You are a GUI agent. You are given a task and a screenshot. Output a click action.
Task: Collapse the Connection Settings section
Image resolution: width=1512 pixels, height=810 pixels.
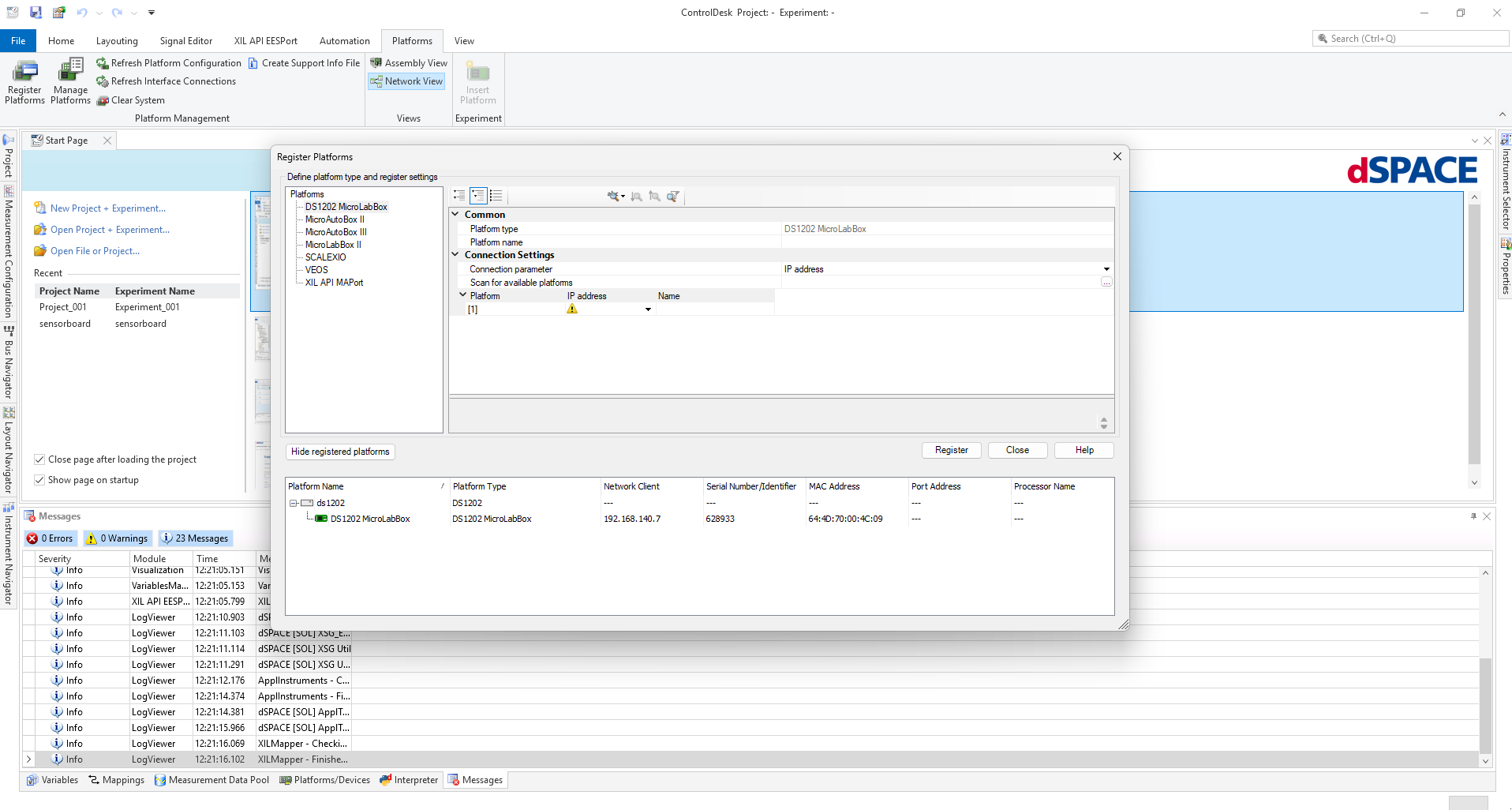(455, 255)
